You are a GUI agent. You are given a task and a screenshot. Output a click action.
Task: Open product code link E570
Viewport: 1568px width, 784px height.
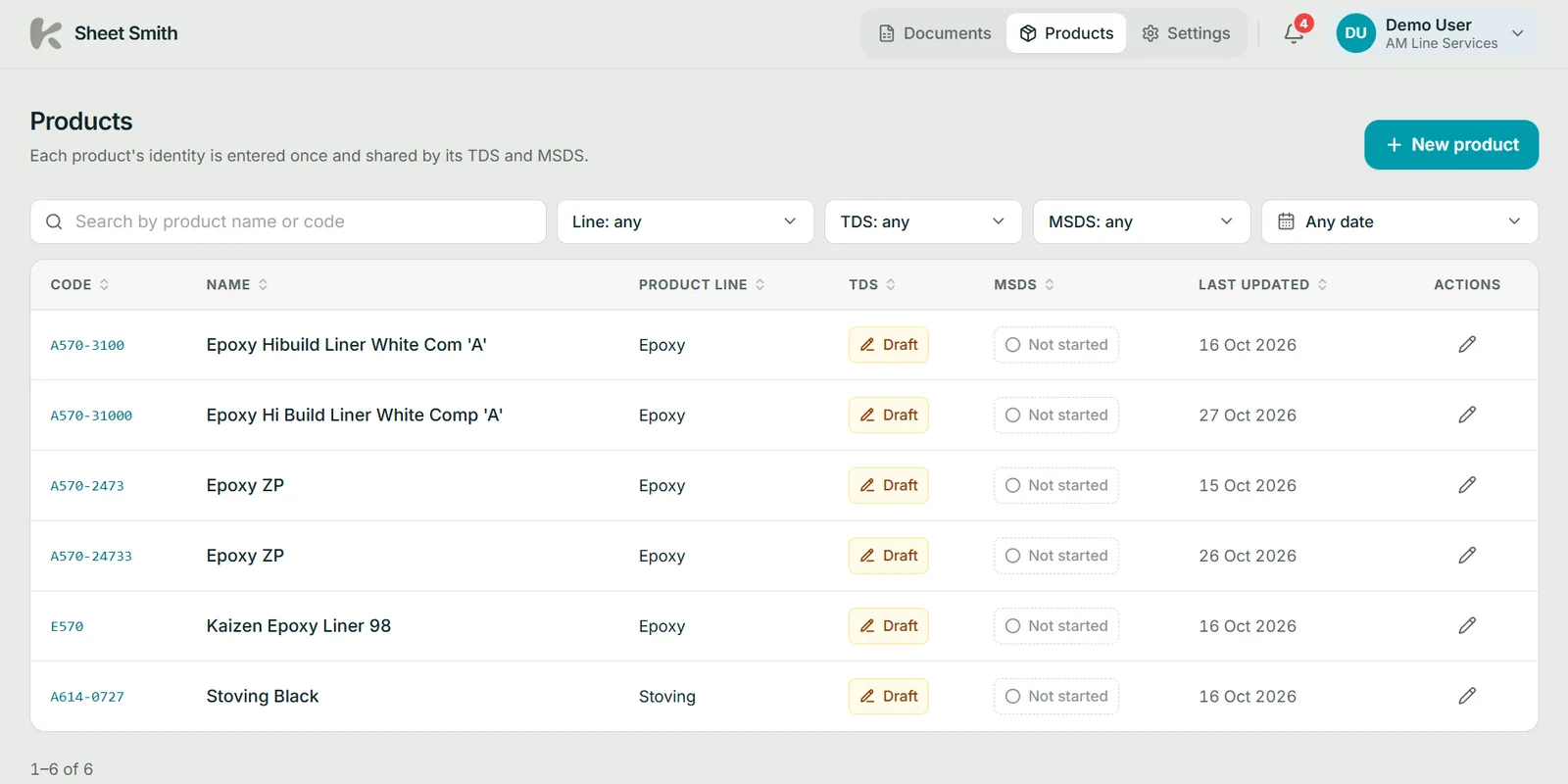67,626
